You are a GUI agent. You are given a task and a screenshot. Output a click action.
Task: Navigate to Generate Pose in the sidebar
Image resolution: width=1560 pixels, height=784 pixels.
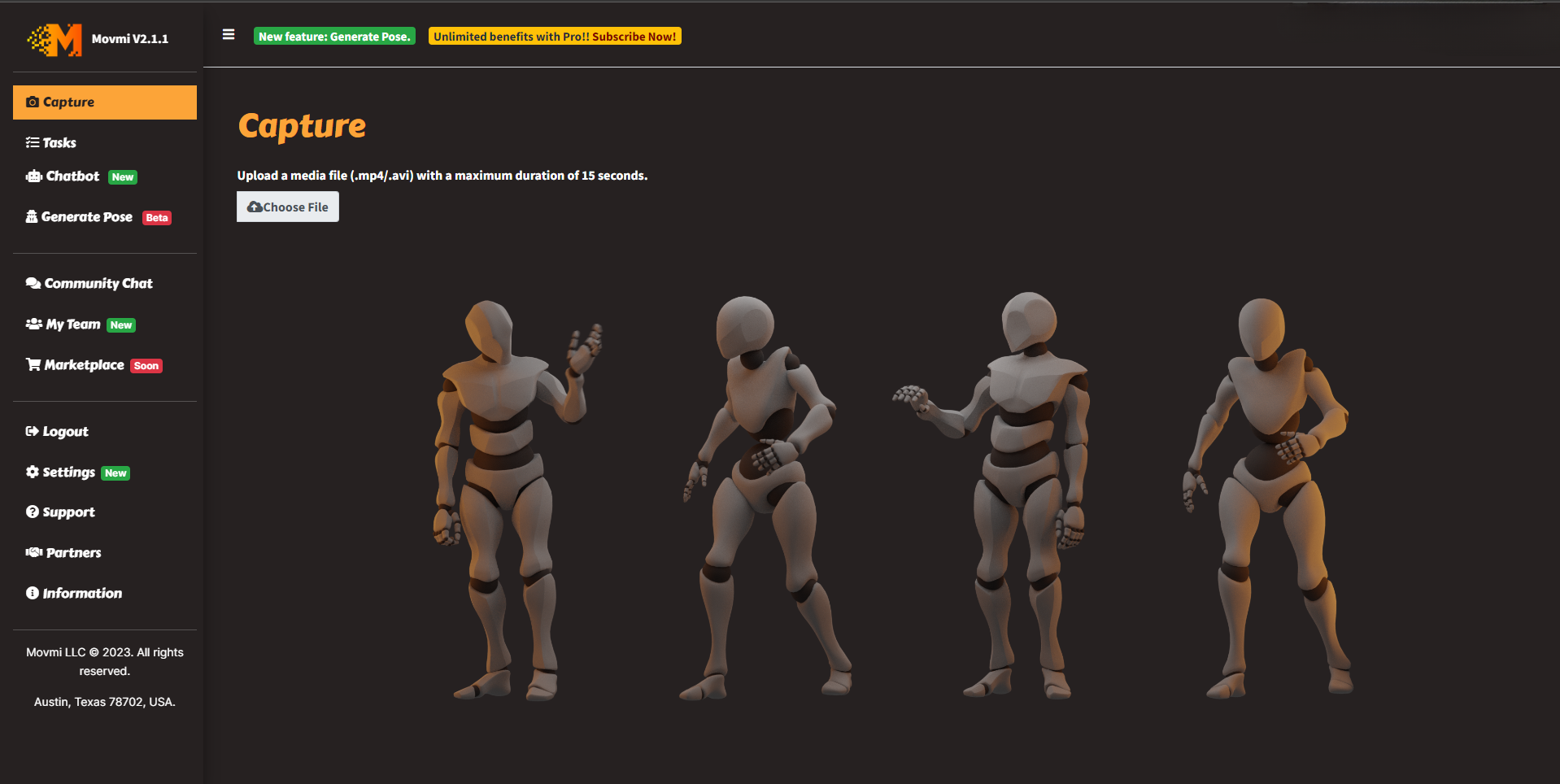click(88, 216)
